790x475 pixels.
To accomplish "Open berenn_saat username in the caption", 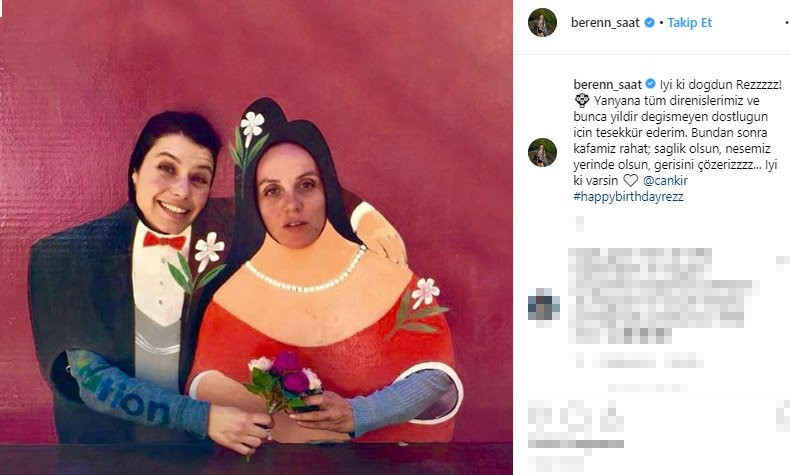I will click(x=608, y=85).
